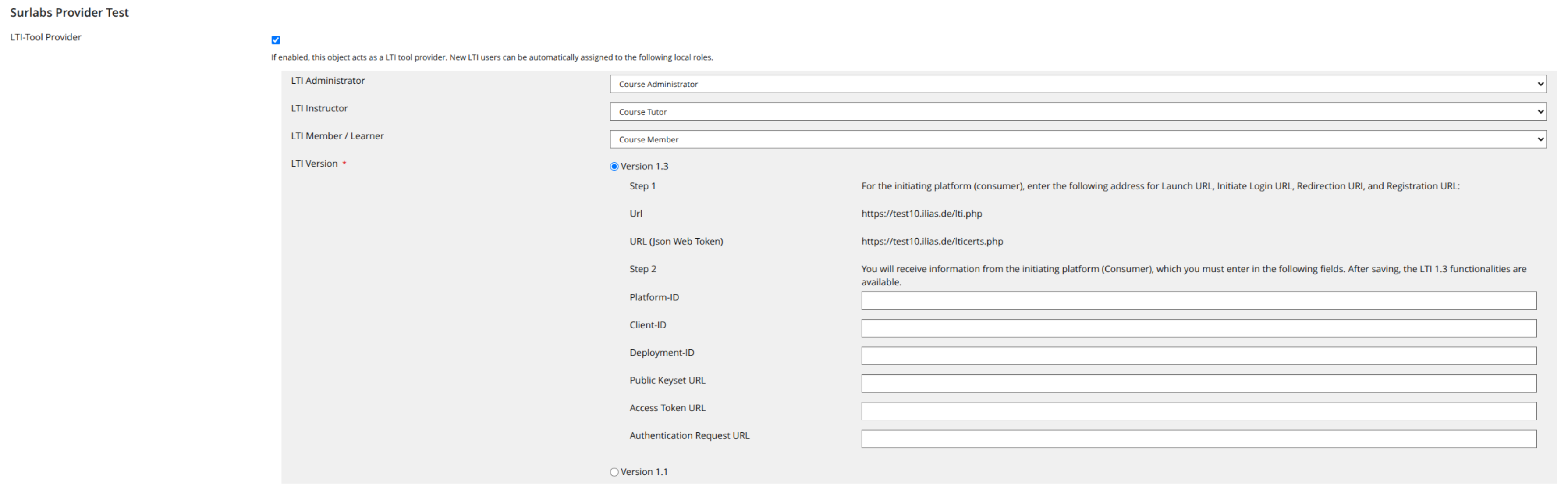Click the LTI-Tool Provider label
The image size is (1568, 495).
click(x=46, y=37)
